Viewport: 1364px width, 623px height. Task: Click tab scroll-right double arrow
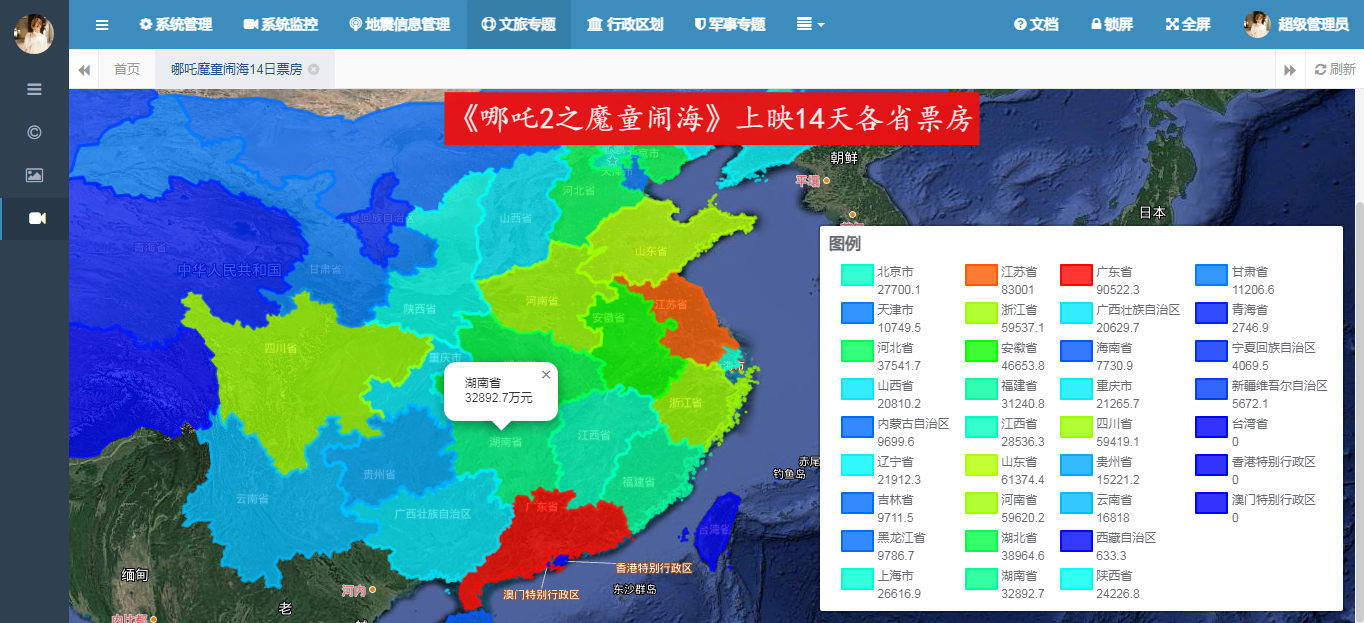coord(1290,69)
